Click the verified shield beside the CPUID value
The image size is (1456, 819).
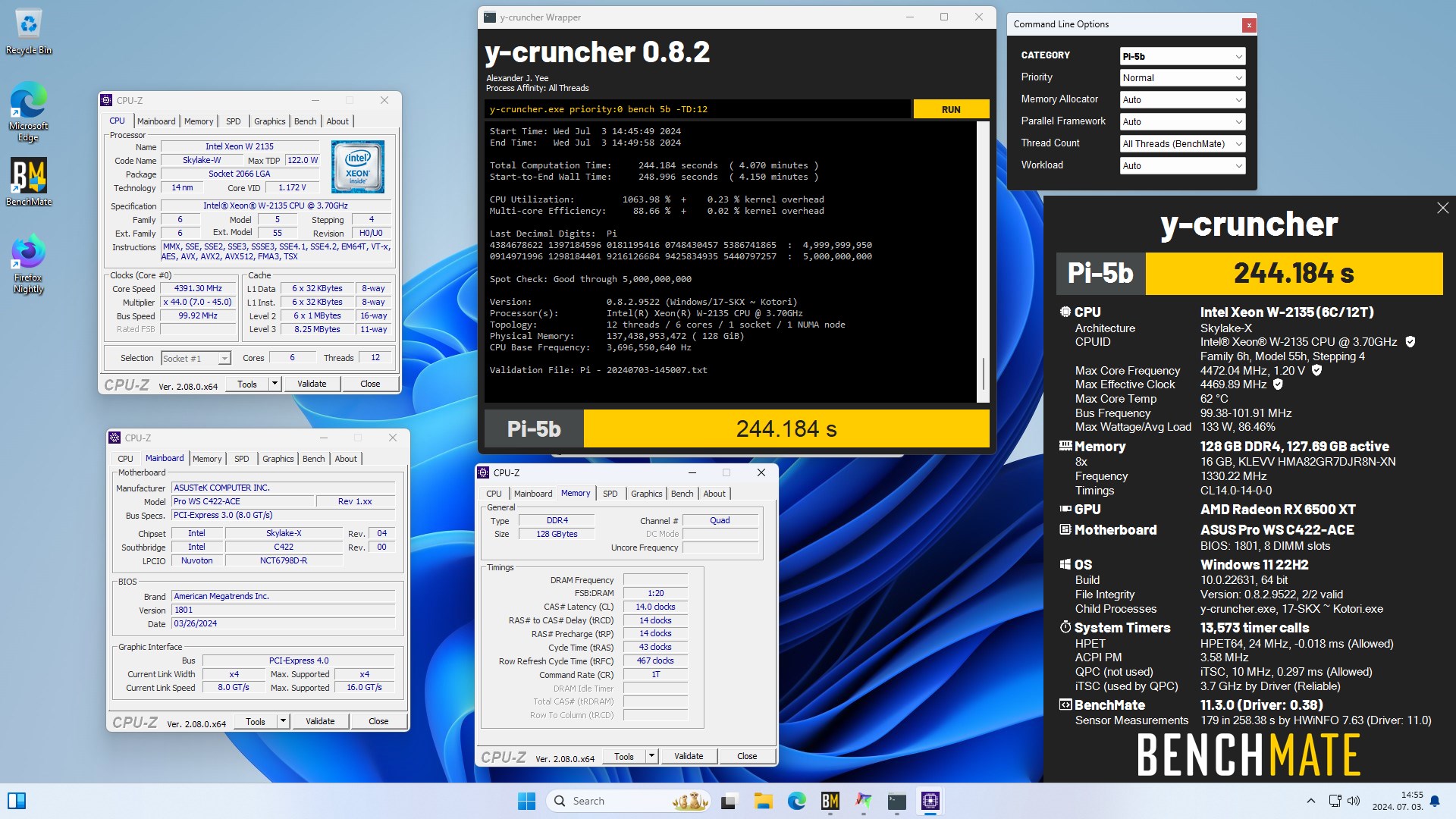(x=1410, y=342)
